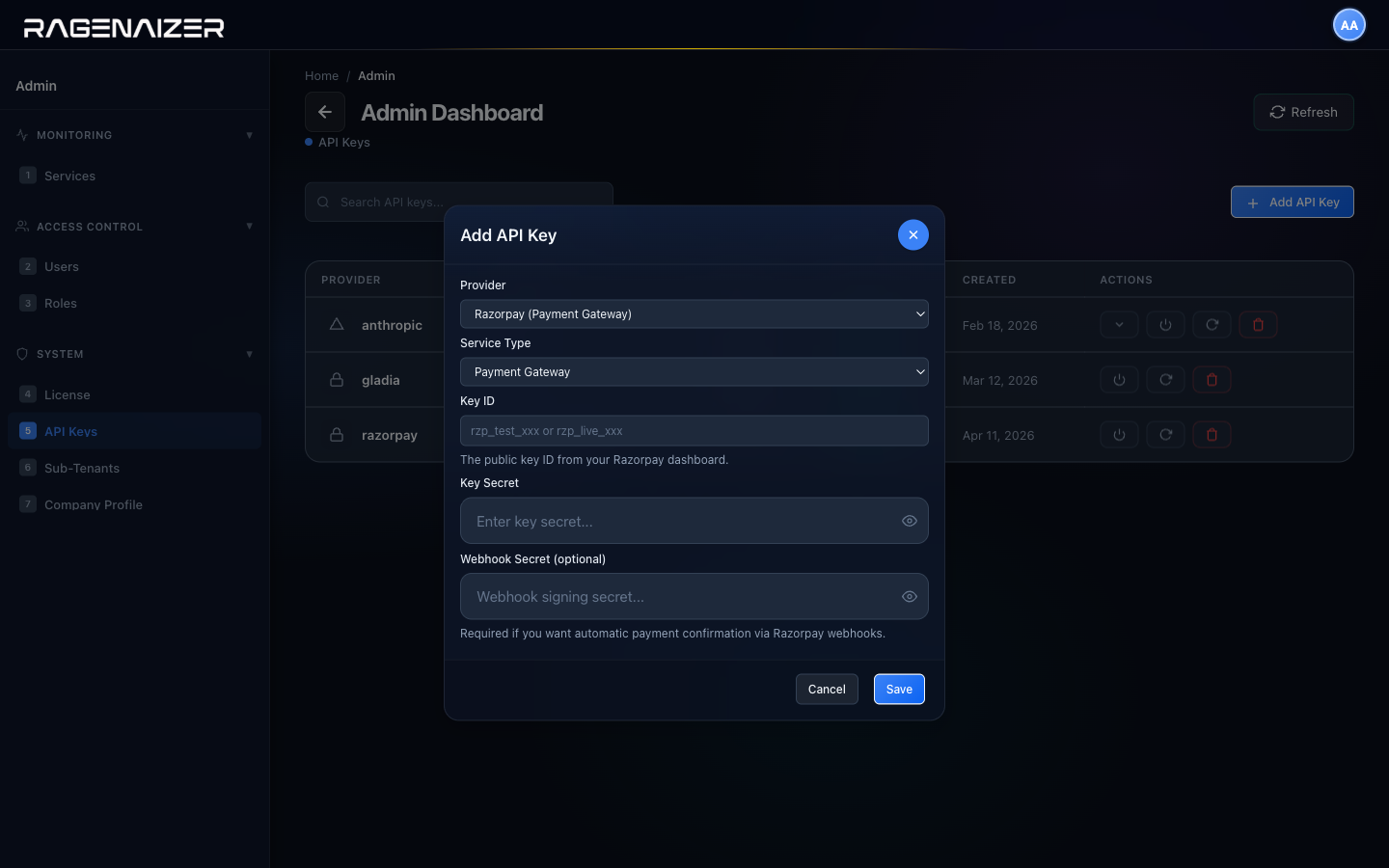Viewport: 1389px width, 868px height.
Task: Click the Admin Dashboard title
Action: [x=451, y=113]
